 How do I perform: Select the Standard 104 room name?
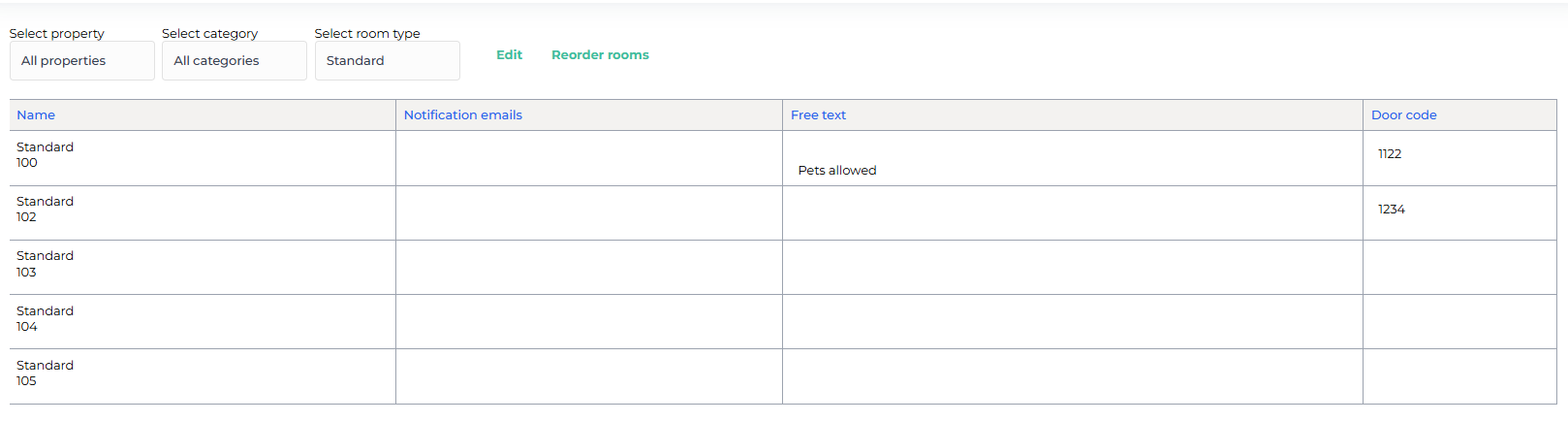pos(45,319)
